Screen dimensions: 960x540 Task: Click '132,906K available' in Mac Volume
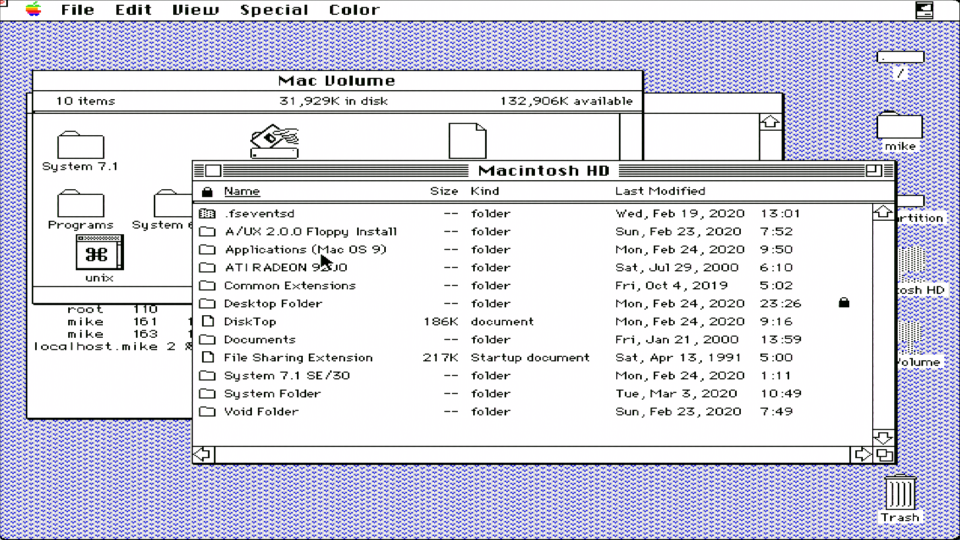(x=566, y=101)
